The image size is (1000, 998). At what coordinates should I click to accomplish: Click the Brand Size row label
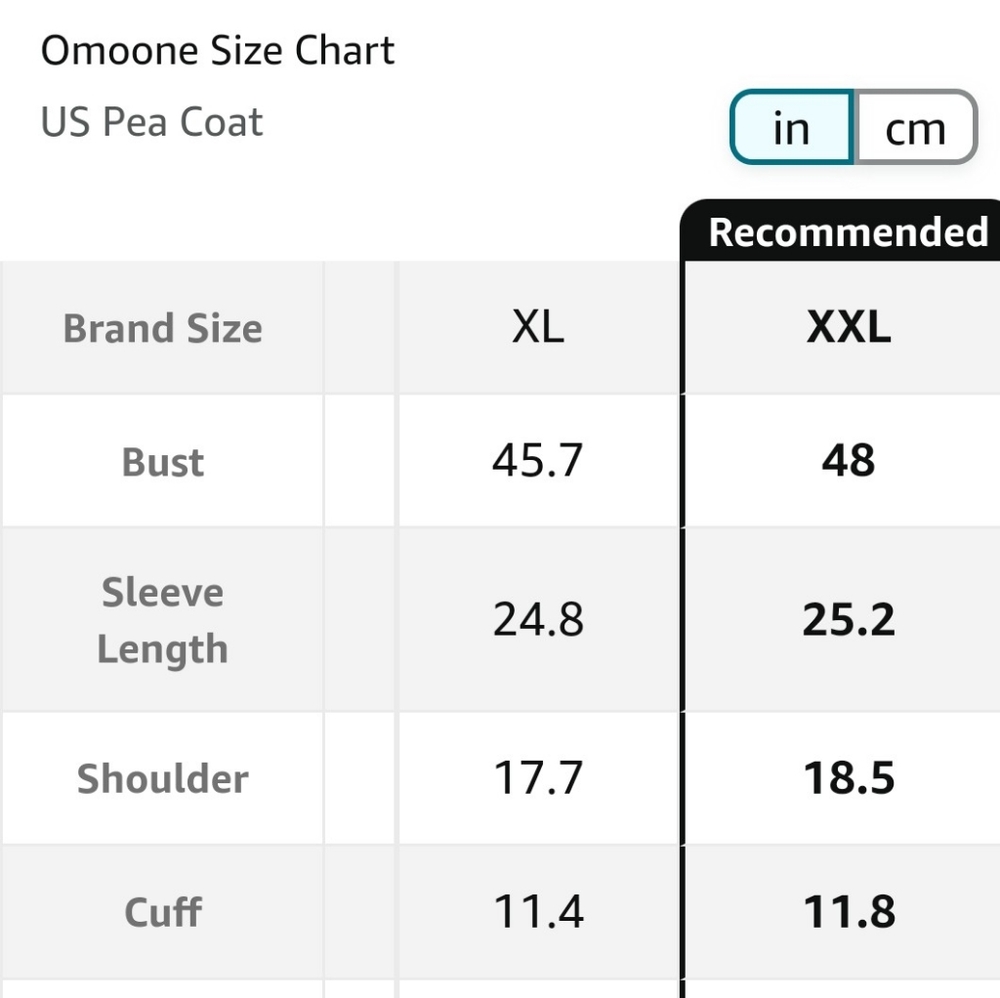pyautogui.click(x=163, y=328)
